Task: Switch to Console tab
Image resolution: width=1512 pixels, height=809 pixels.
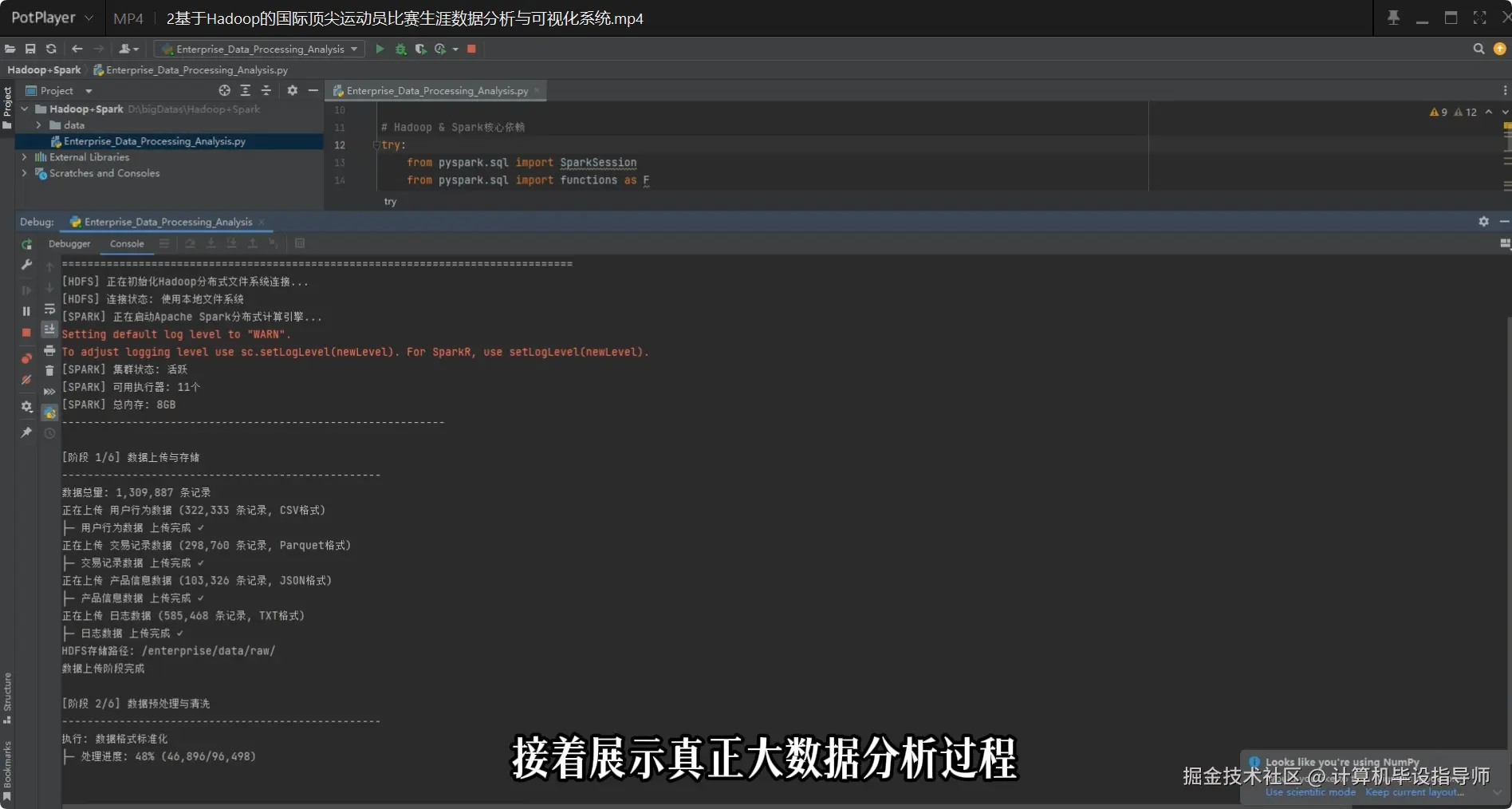Action: [x=127, y=243]
